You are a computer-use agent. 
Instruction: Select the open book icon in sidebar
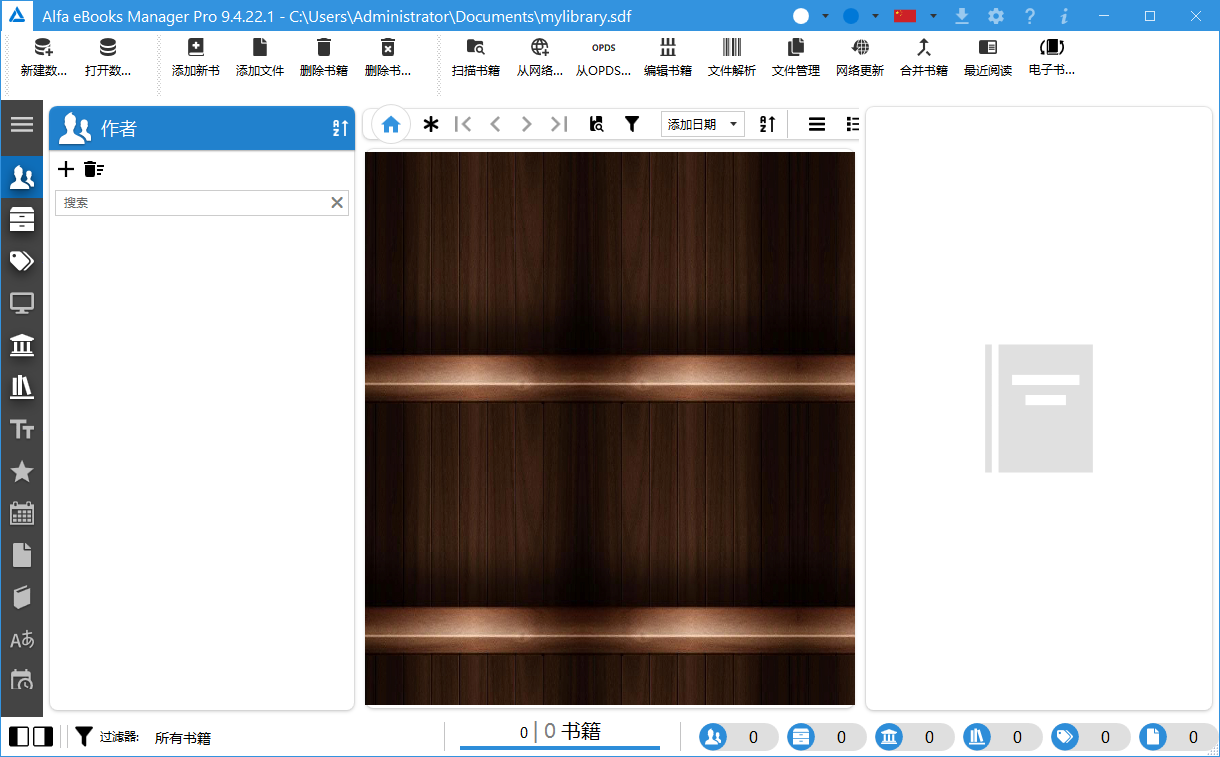pos(22,597)
